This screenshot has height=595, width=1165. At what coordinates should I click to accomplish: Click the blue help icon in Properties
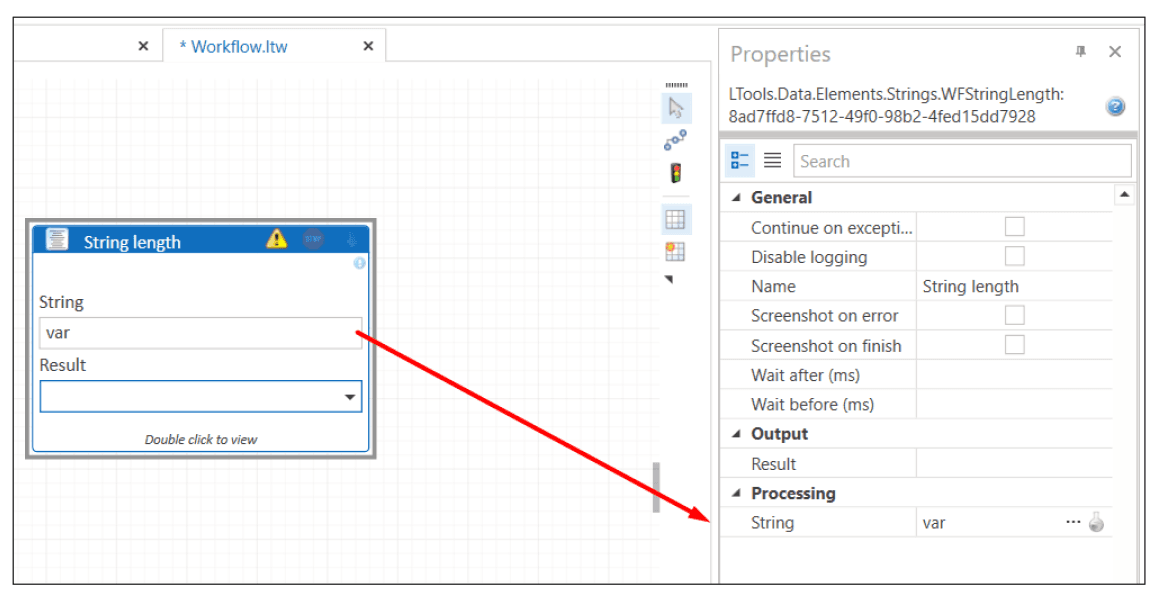pos(1115,107)
